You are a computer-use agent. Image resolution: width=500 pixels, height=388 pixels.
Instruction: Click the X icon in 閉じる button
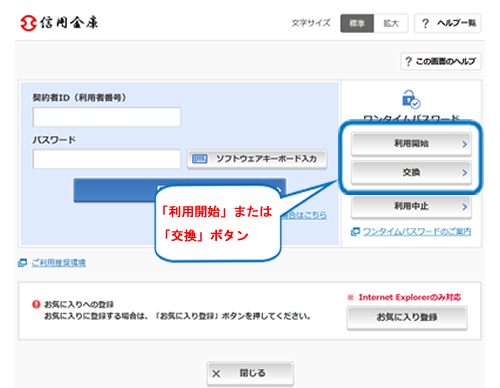coord(216,374)
